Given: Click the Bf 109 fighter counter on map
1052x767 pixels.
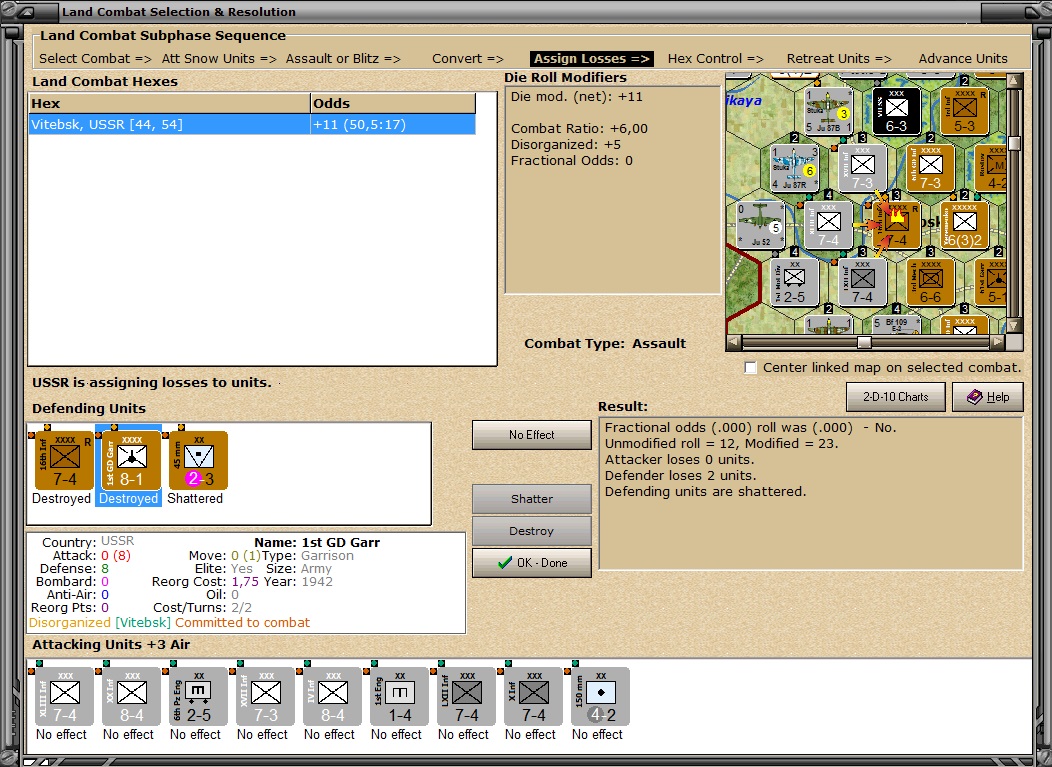Looking at the screenshot, I should [896, 325].
